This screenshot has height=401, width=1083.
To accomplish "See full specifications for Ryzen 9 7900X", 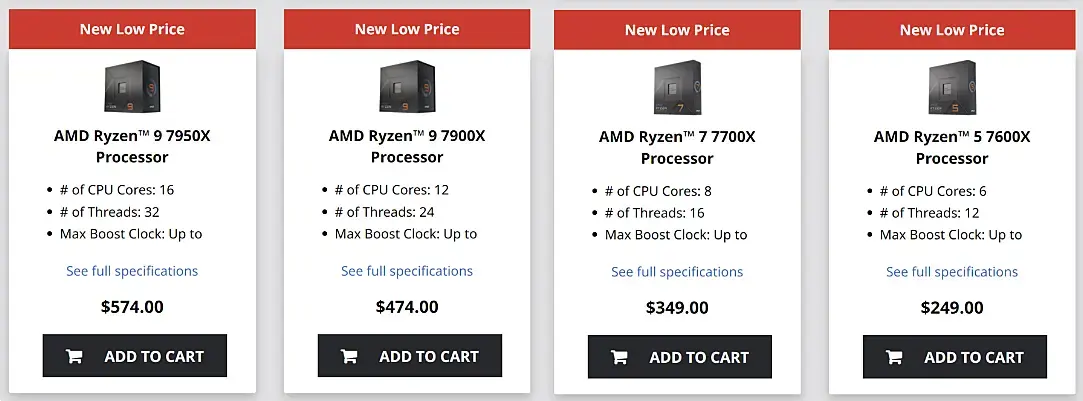I will coord(407,271).
